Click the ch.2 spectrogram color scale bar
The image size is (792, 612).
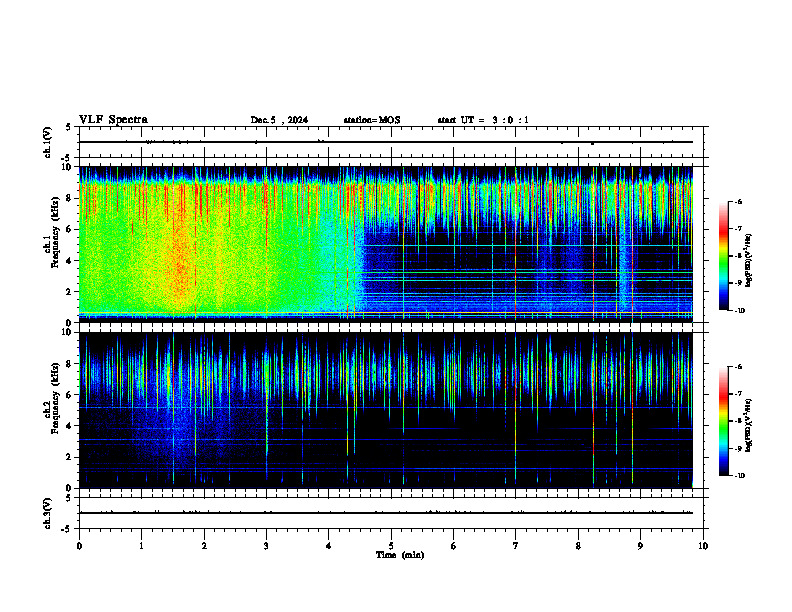[x=723, y=421]
